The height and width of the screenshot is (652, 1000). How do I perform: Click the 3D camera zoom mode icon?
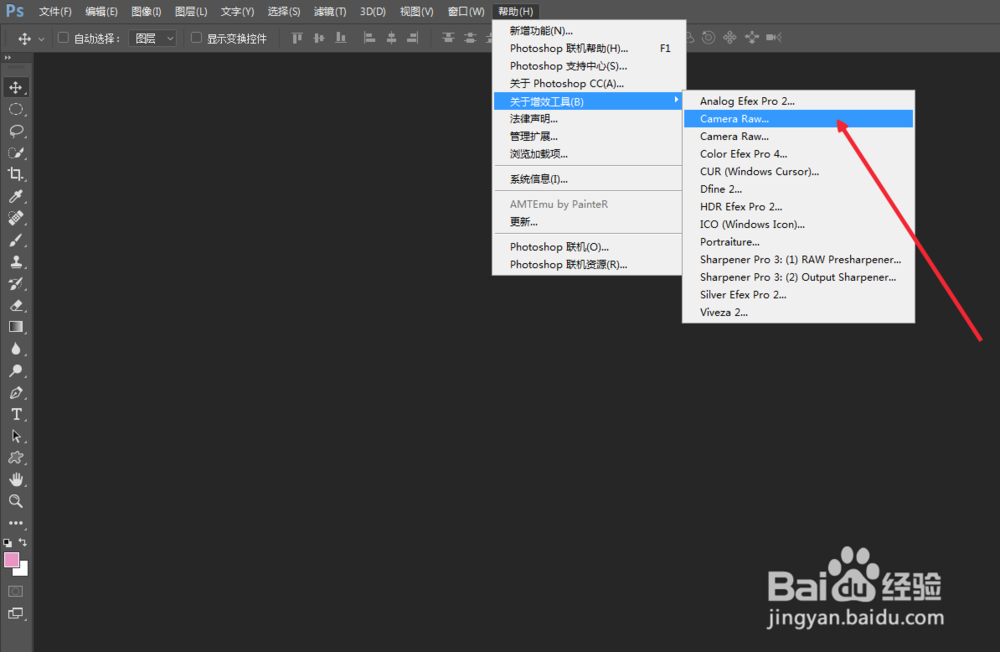point(774,38)
